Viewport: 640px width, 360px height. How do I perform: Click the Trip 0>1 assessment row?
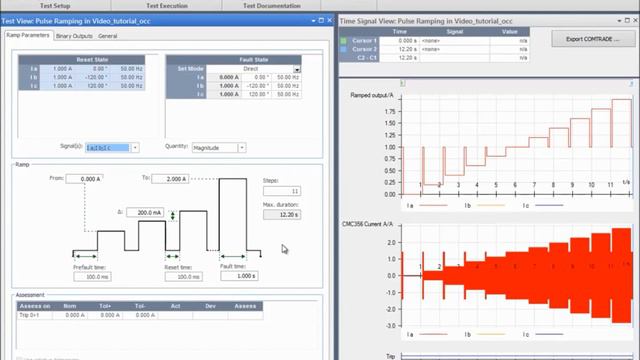140,315
